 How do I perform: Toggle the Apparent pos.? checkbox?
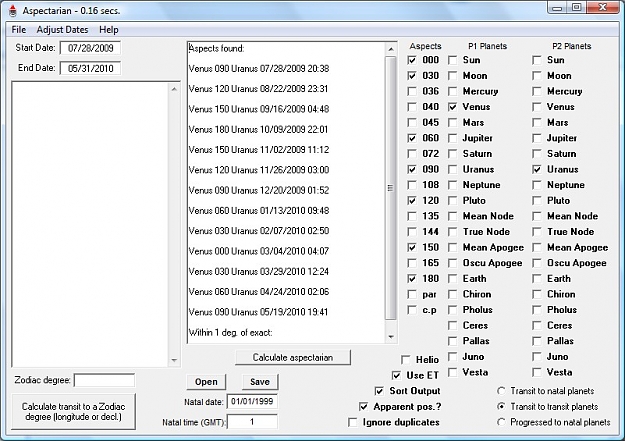click(x=363, y=407)
